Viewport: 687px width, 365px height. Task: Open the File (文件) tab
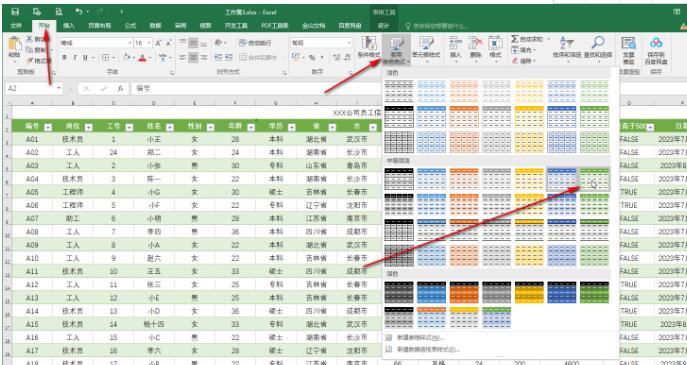(x=16, y=26)
